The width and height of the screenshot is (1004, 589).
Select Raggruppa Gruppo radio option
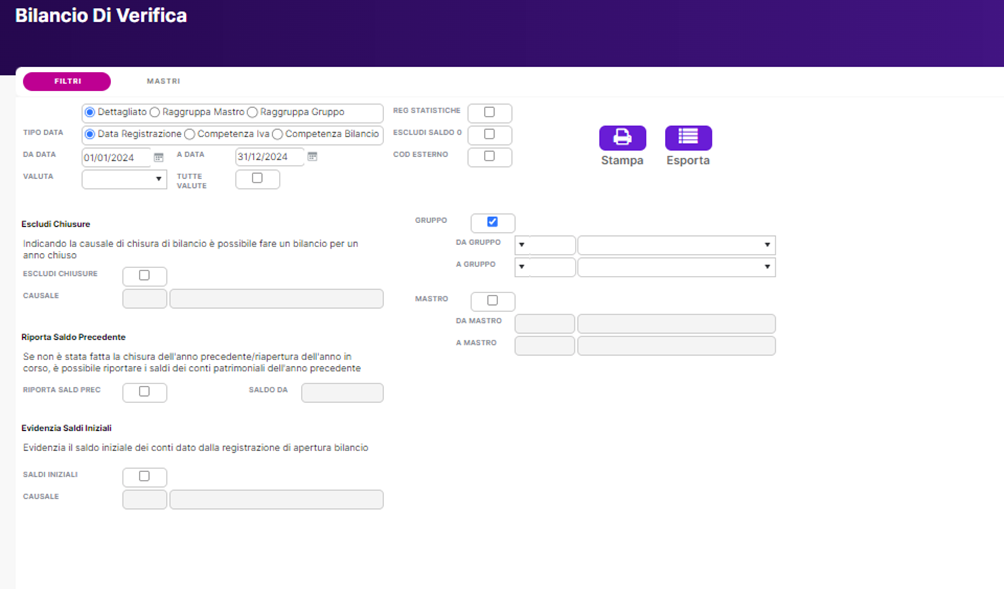pyautogui.click(x=252, y=112)
